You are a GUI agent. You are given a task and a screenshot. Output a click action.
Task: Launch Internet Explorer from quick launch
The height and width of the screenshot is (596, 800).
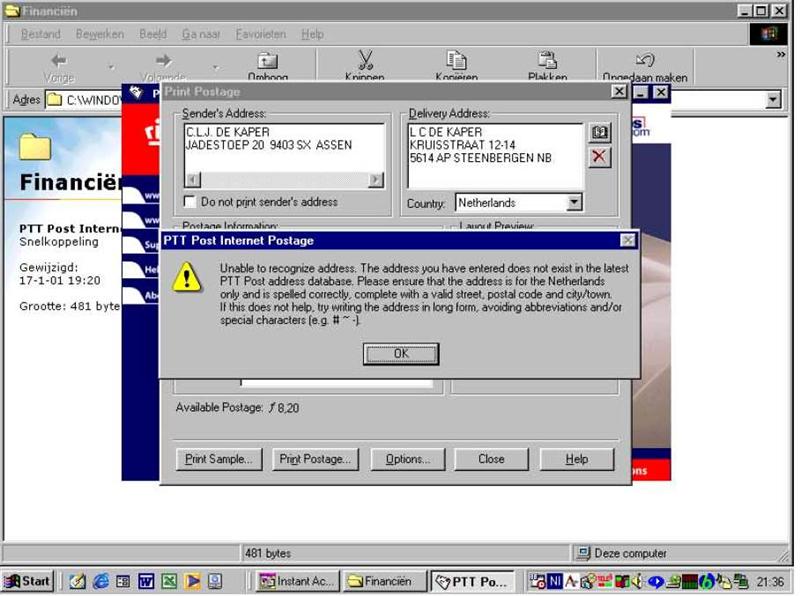point(101,581)
